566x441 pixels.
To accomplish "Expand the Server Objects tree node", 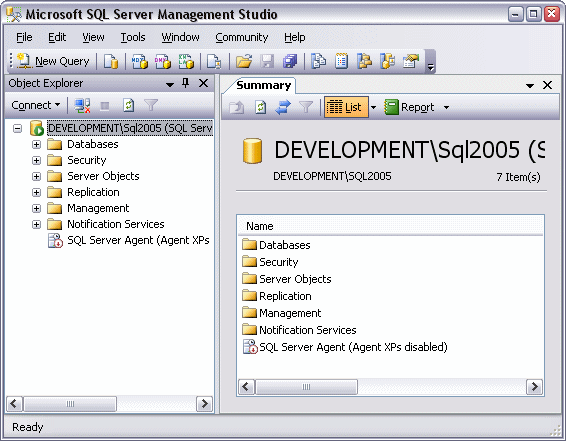I will (36, 176).
